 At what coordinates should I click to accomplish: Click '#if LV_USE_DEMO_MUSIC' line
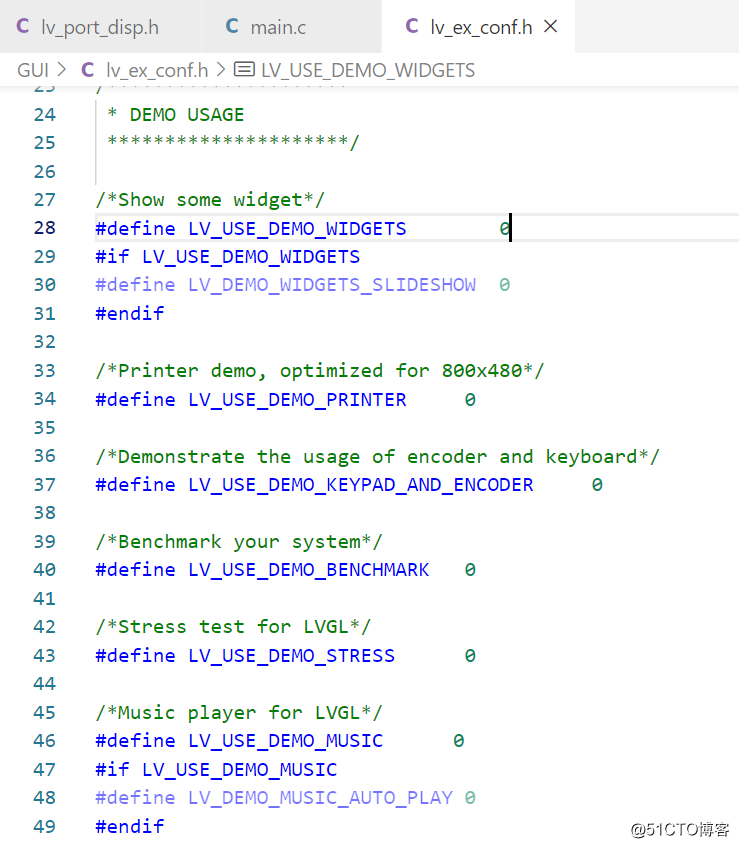click(x=216, y=770)
